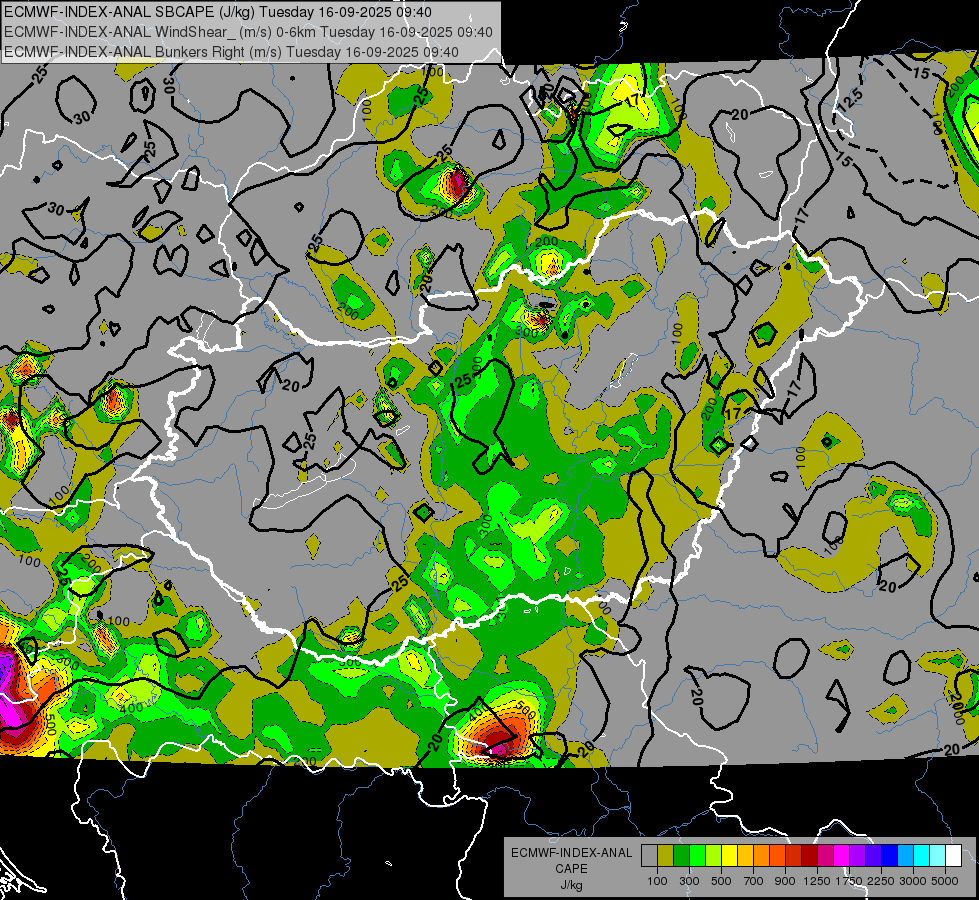Click the 700 tick label in legend

pos(754,881)
